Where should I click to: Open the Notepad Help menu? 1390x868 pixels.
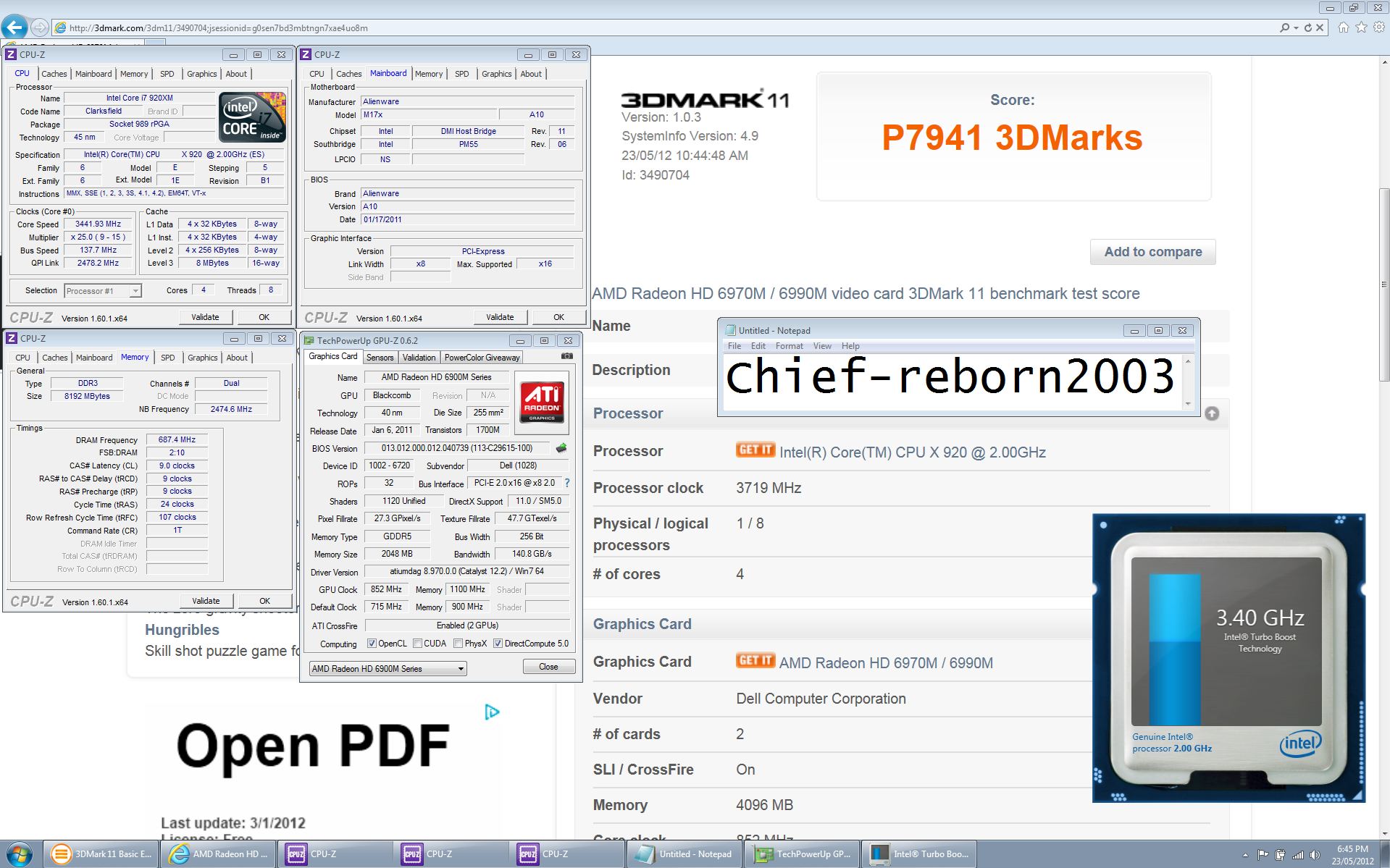[x=850, y=346]
